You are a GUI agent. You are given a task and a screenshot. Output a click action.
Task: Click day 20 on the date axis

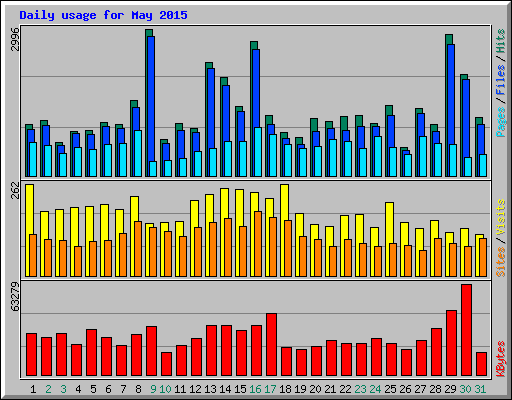315,389
